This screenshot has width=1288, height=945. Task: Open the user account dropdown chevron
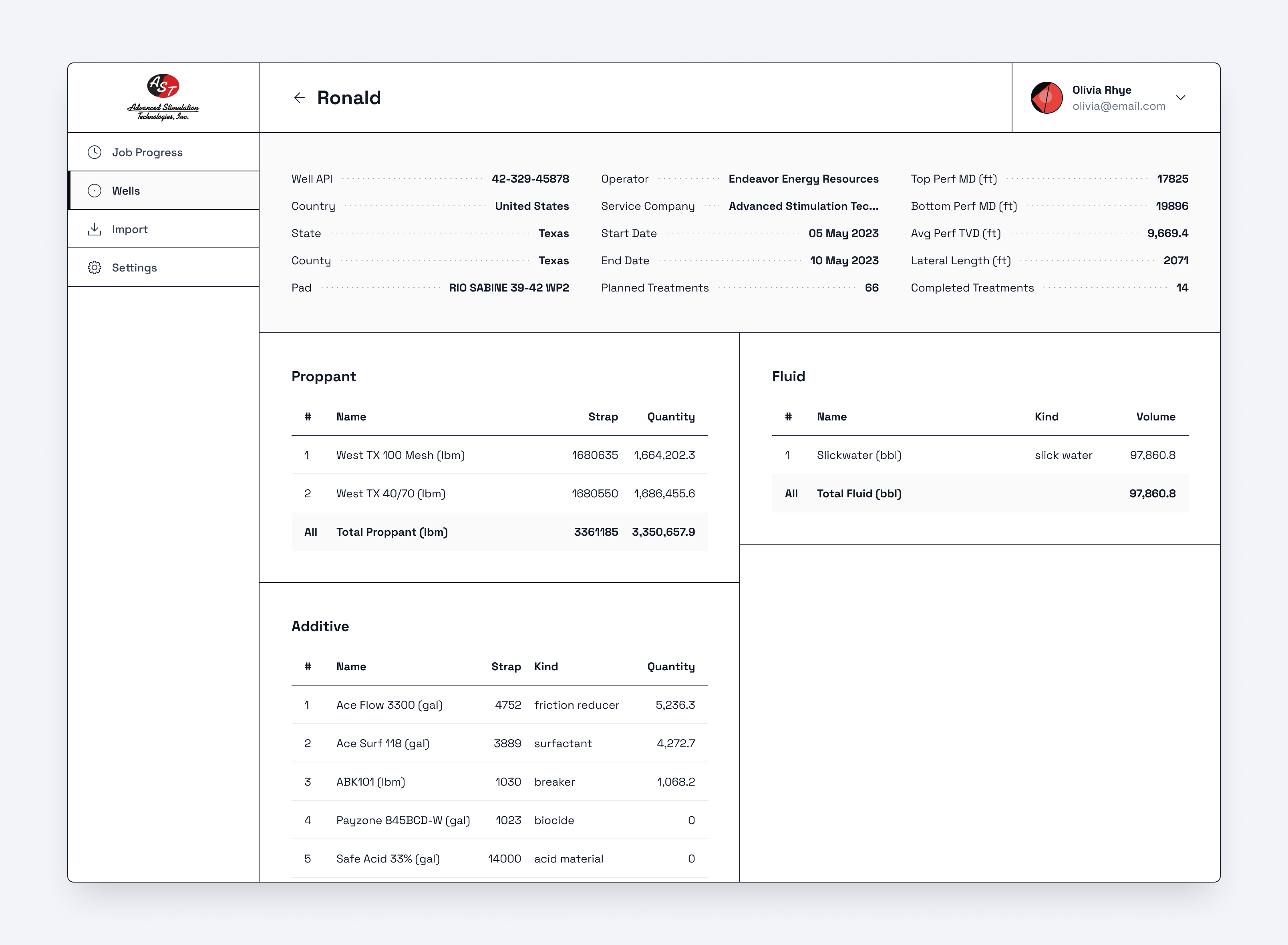(x=1180, y=98)
